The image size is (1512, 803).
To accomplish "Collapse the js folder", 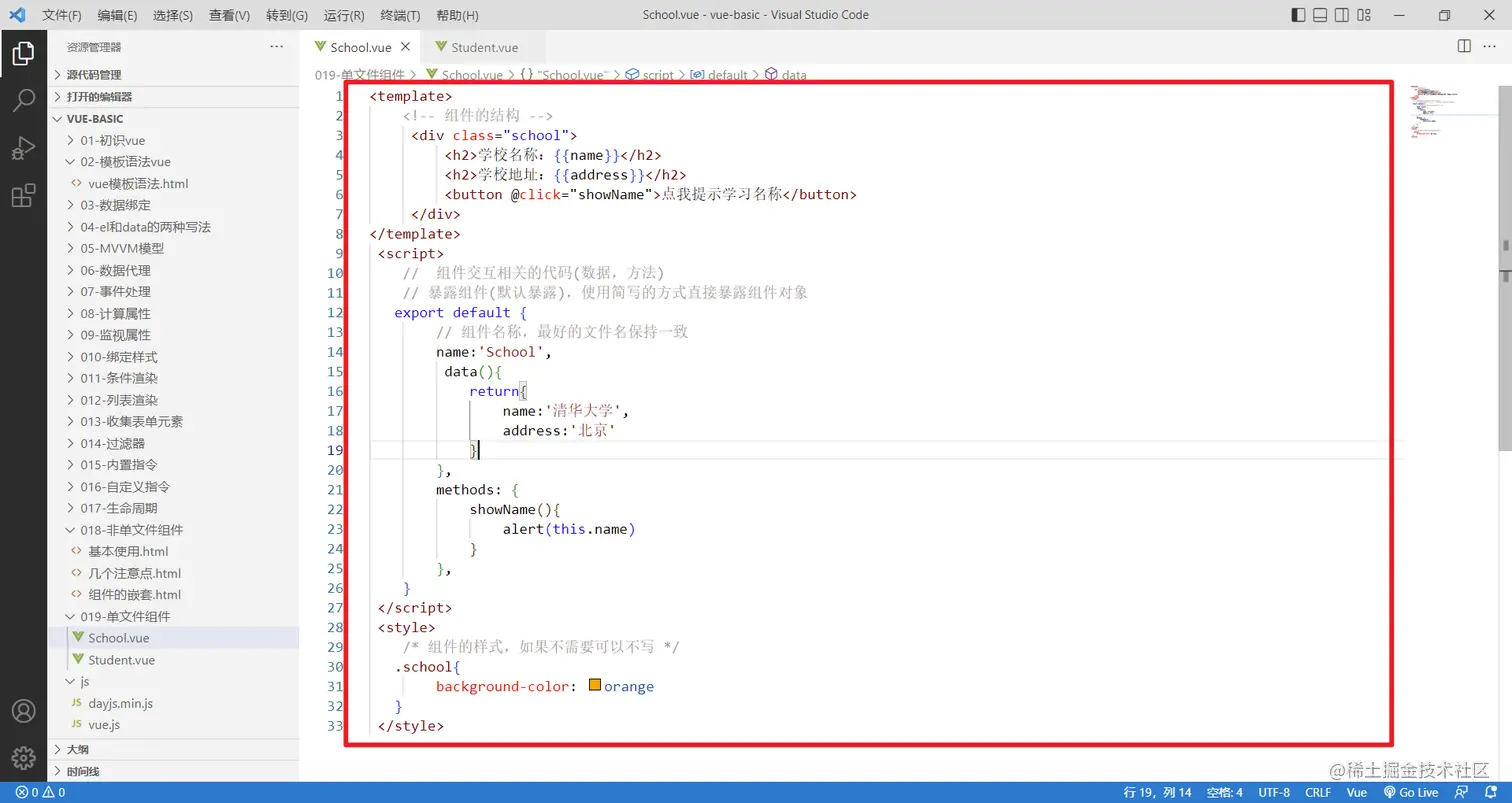I will [x=174, y=681].
